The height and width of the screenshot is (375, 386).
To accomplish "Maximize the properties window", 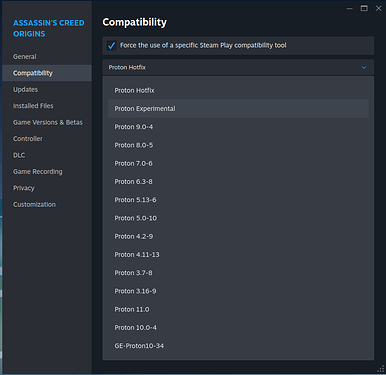I will coord(364,8).
